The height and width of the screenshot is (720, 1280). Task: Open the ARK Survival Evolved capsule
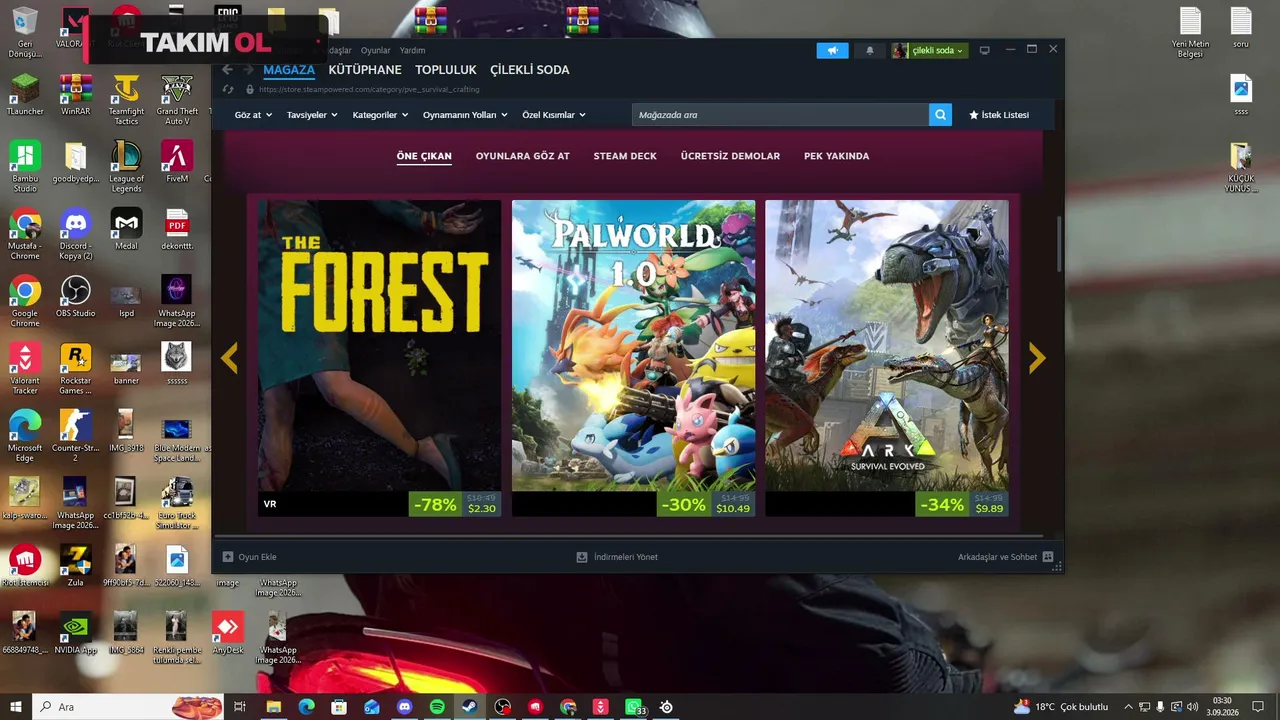click(x=887, y=358)
